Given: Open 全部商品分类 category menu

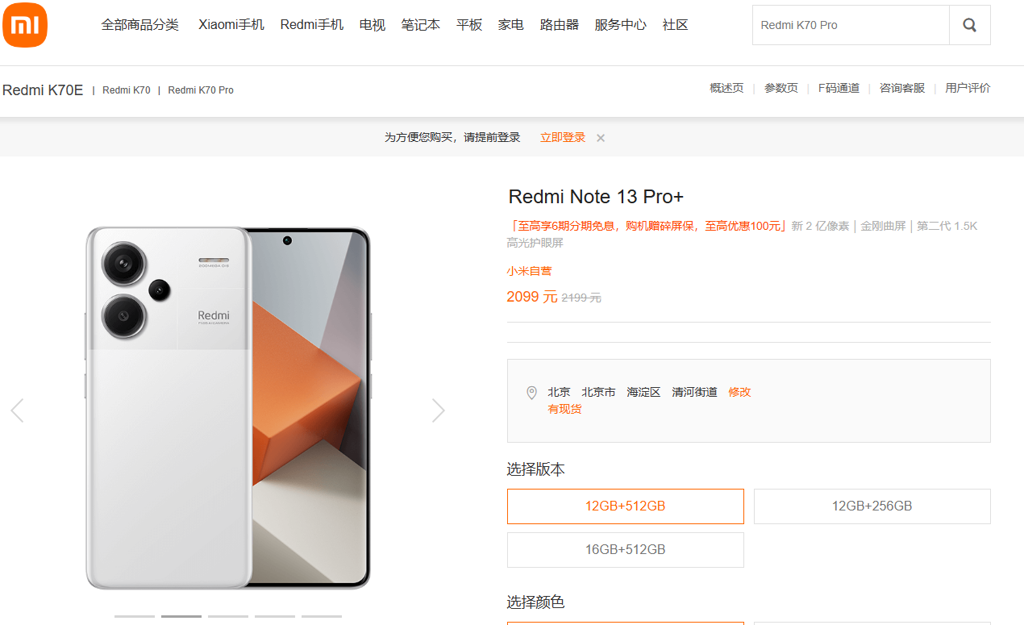Looking at the screenshot, I should (140, 25).
